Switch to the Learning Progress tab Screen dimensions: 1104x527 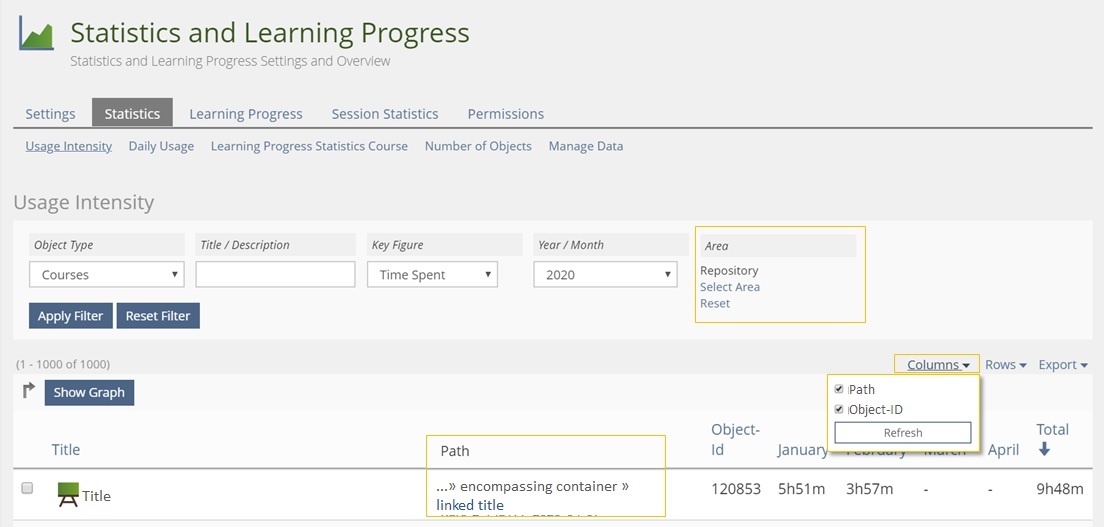point(246,114)
